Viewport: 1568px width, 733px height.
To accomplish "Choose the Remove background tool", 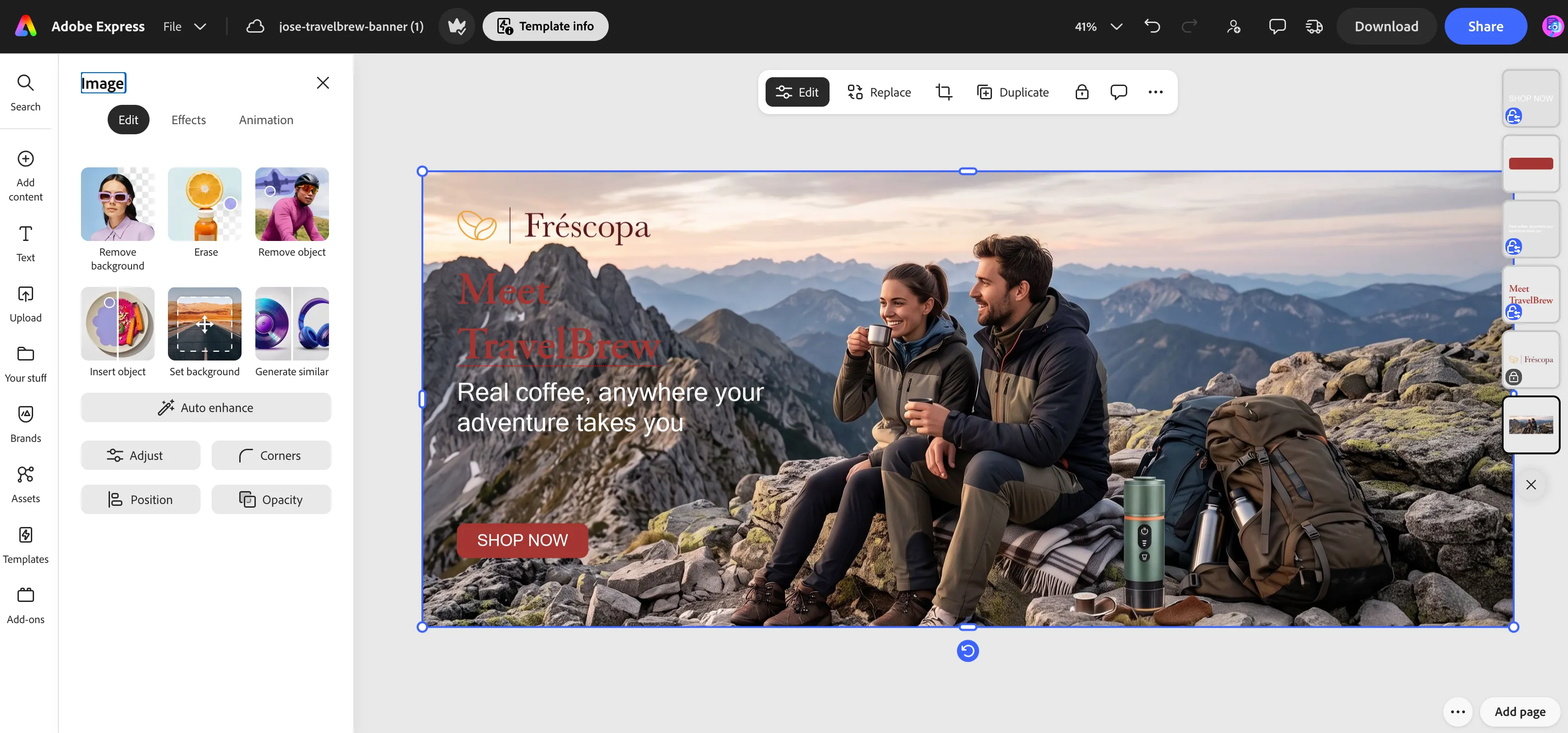I will tap(117, 220).
